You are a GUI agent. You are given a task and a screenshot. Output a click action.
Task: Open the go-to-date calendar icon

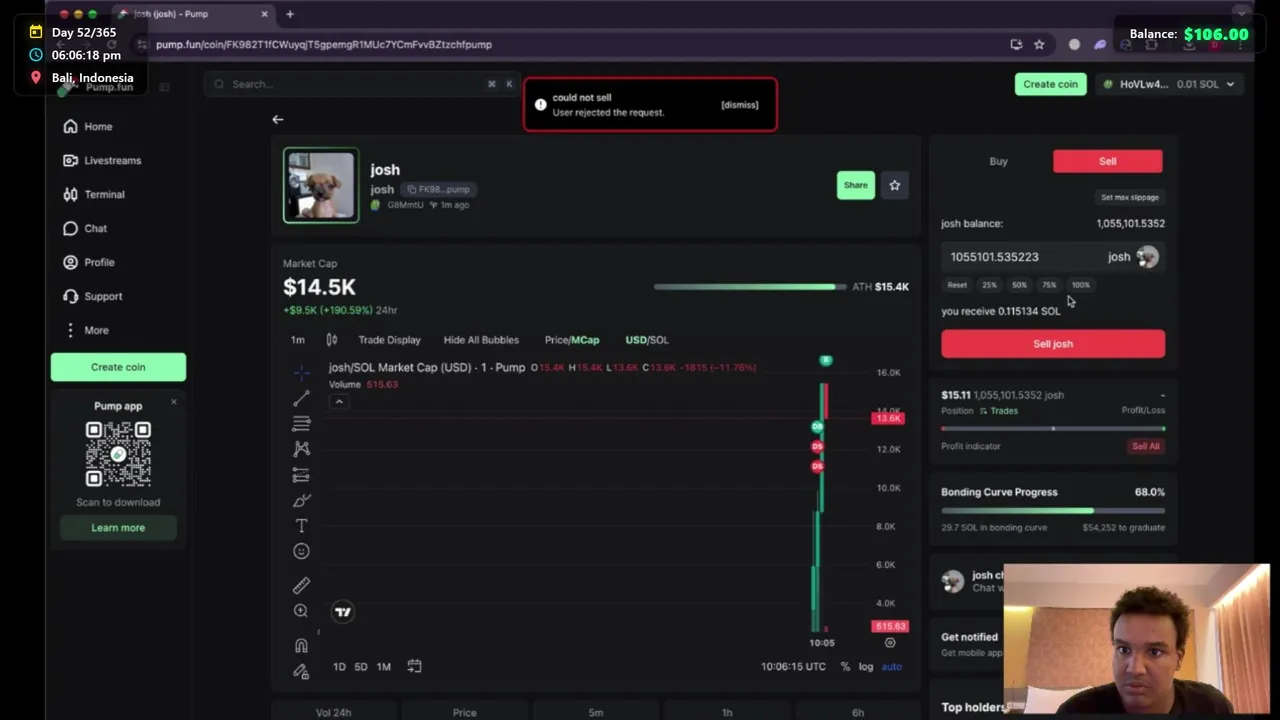[414, 666]
